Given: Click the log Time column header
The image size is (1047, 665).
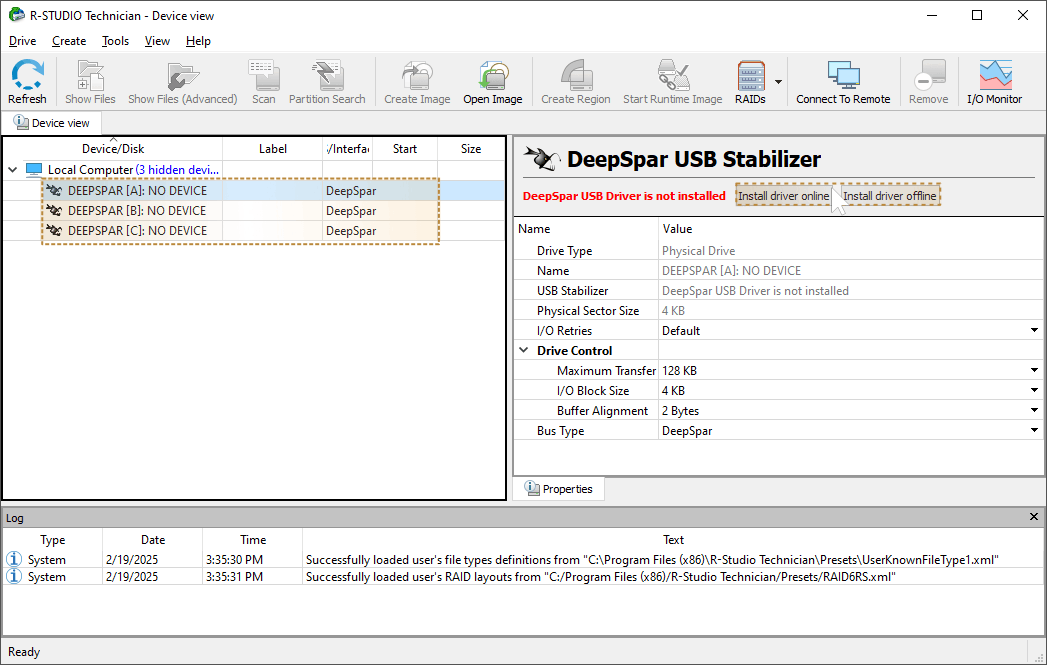Looking at the screenshot, I should (253, 539).
